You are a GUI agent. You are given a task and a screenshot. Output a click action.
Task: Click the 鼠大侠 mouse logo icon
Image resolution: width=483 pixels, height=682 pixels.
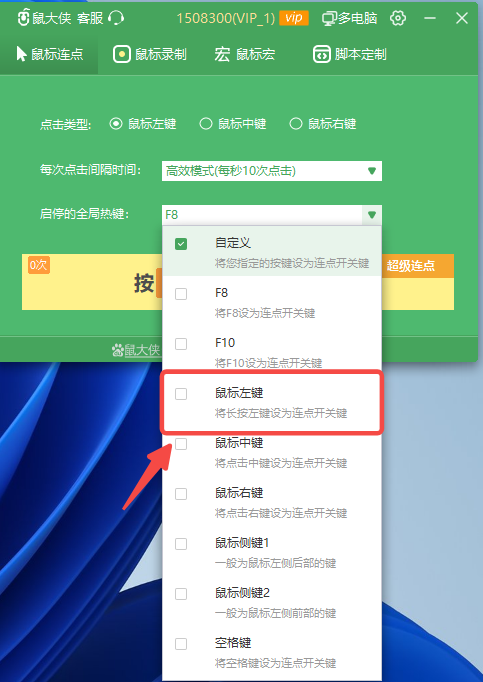[x=23, y=18]
